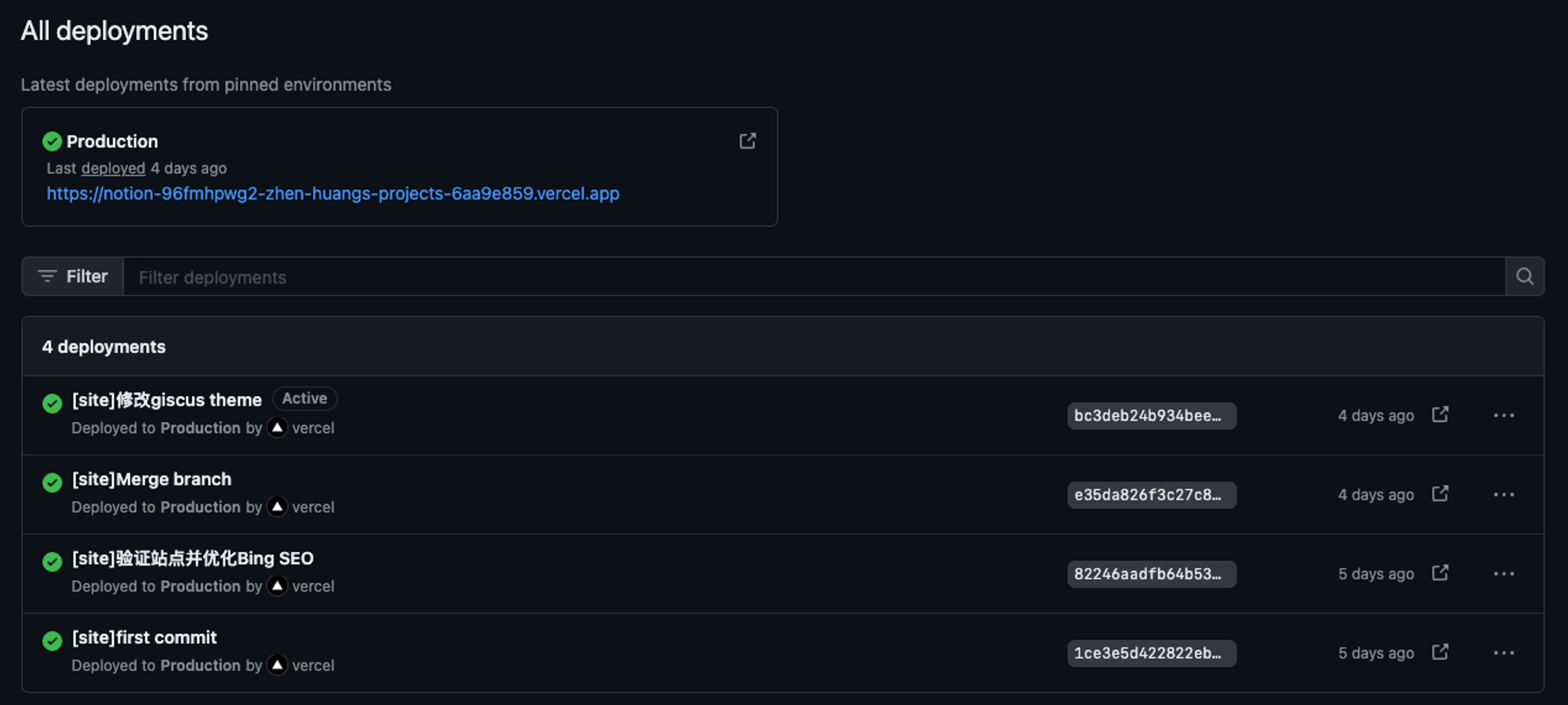Open external link icon for Merge branch deployment
The height and width of the screenshot is (705, 1568).
pyautogui.click(x=1440, y=493)
